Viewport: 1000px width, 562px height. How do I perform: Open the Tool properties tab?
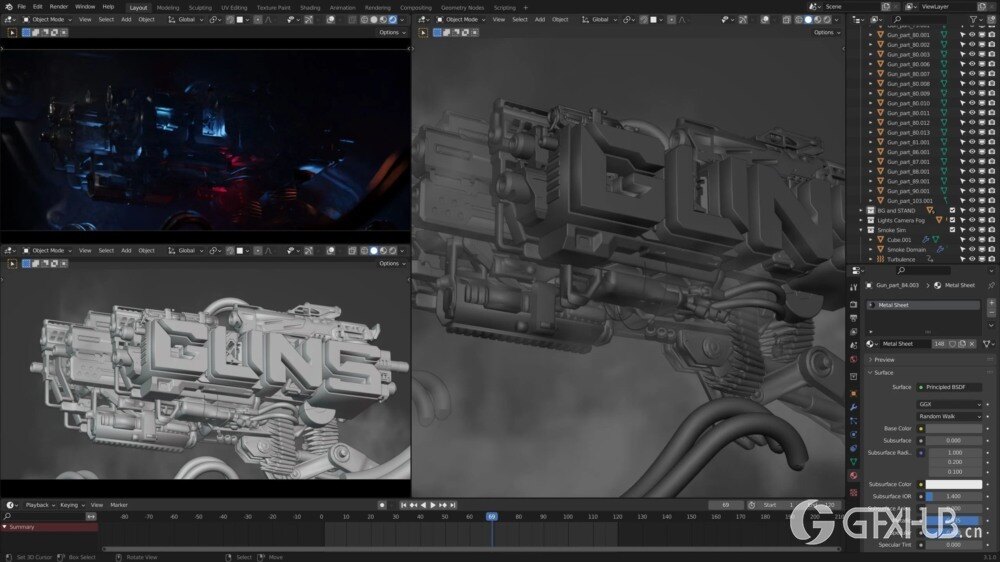pos(853,288)
